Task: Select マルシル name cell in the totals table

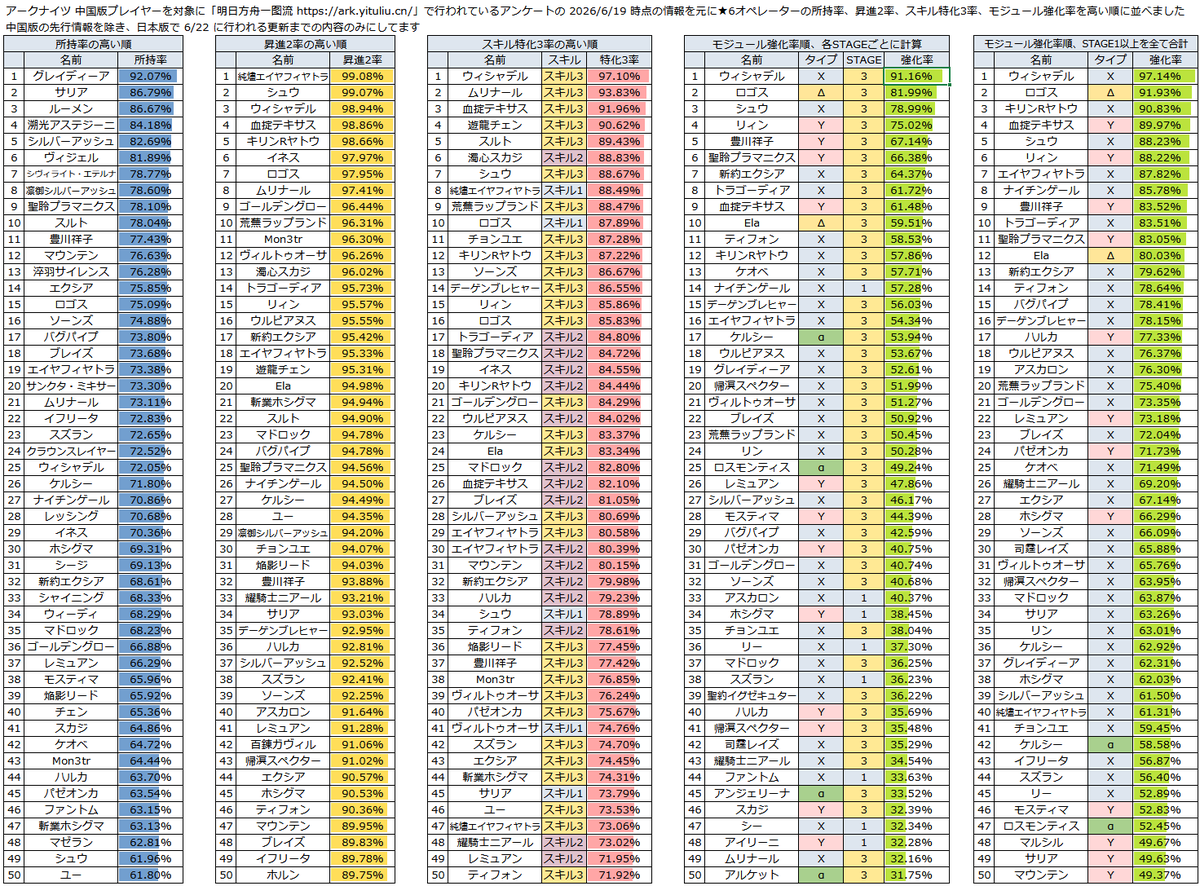Action: click(1042, 842)
